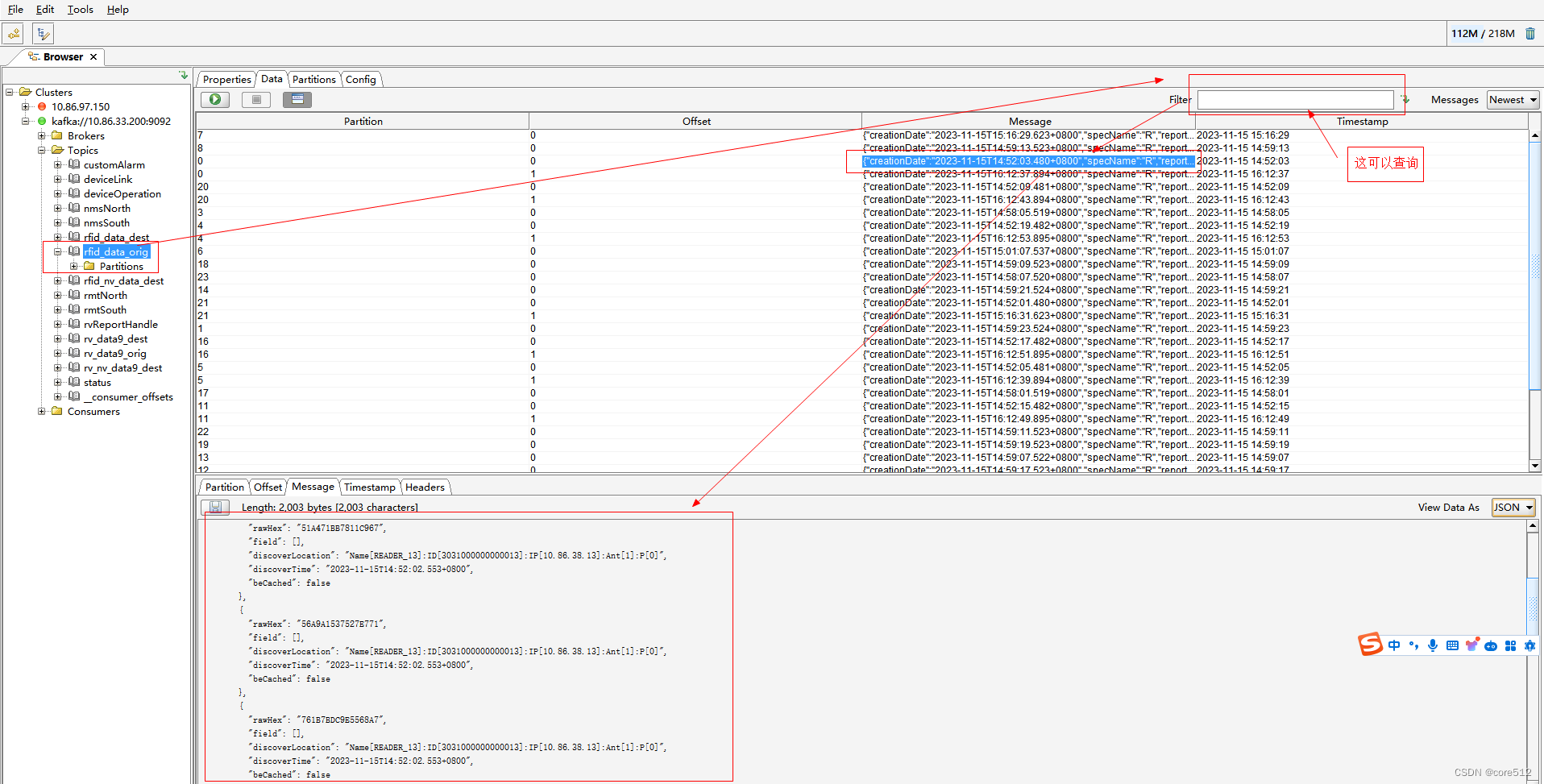The image size is (1544, 784).
Task: Collapse the kafka://10.86.33.200:9092 node
Action: click(x=26, y=121)
